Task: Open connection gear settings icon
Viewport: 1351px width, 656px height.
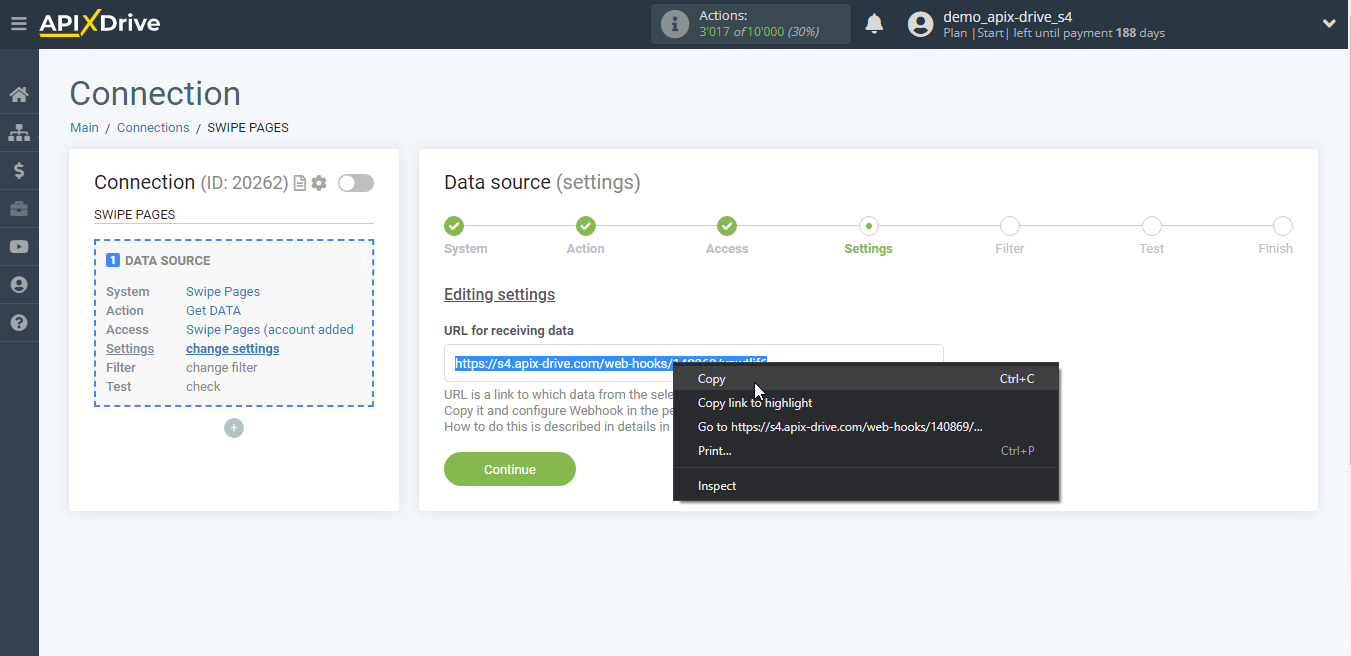Action: pyautogui.click(x=319, y=183)
